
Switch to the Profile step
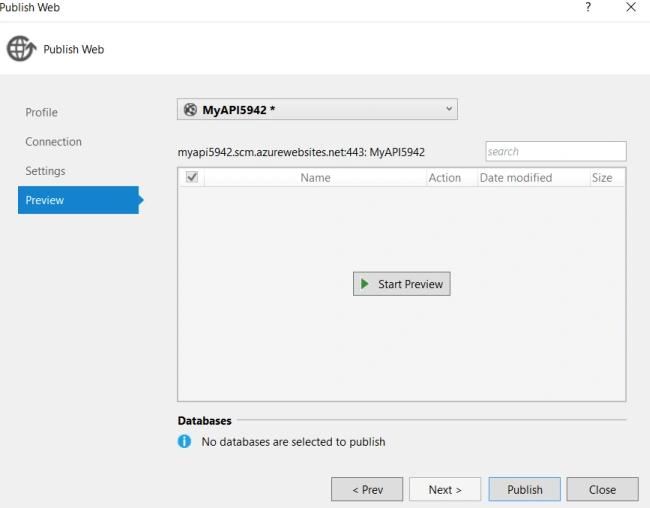(x=41, y=112)
